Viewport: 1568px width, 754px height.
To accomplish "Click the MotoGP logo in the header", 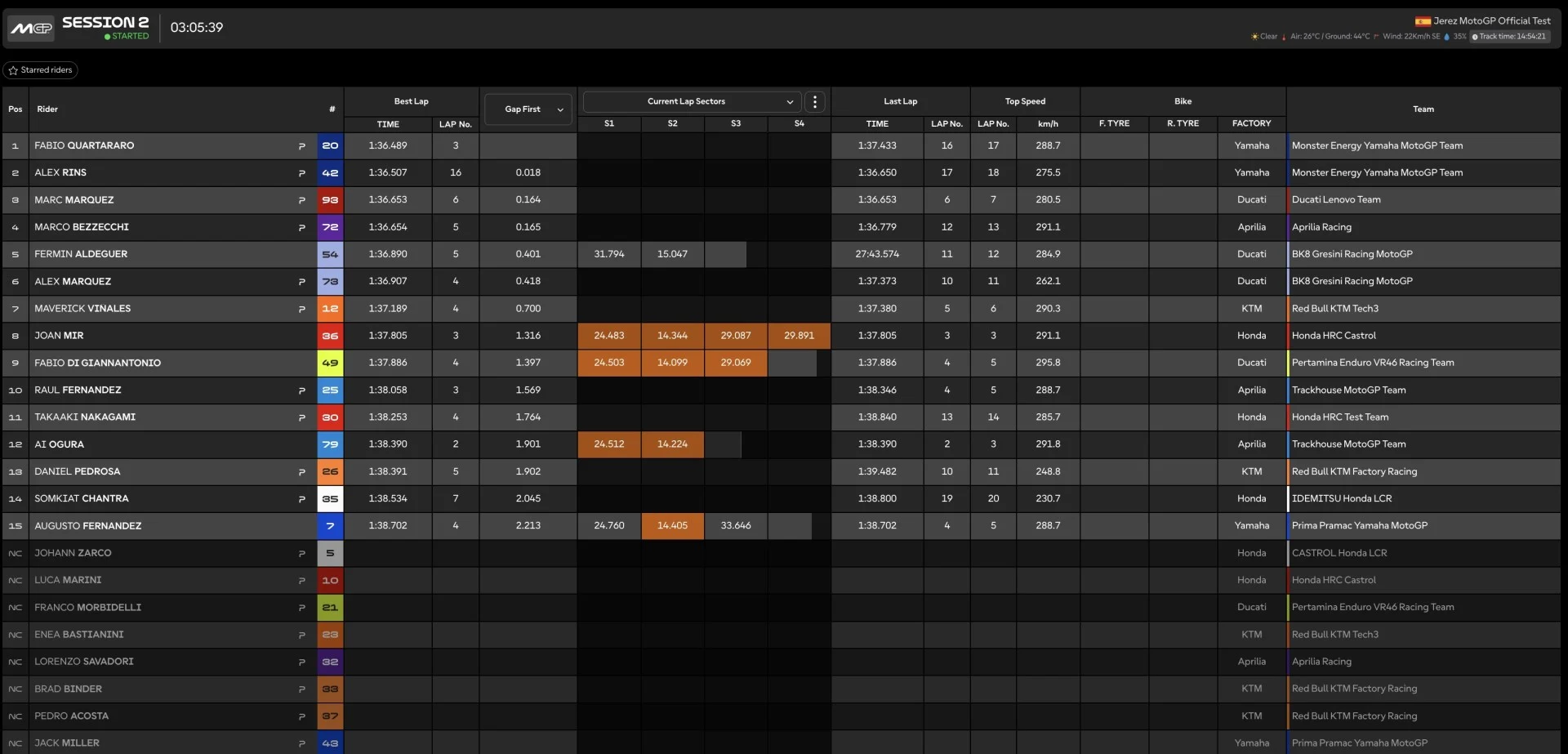I will click(31, 28).
